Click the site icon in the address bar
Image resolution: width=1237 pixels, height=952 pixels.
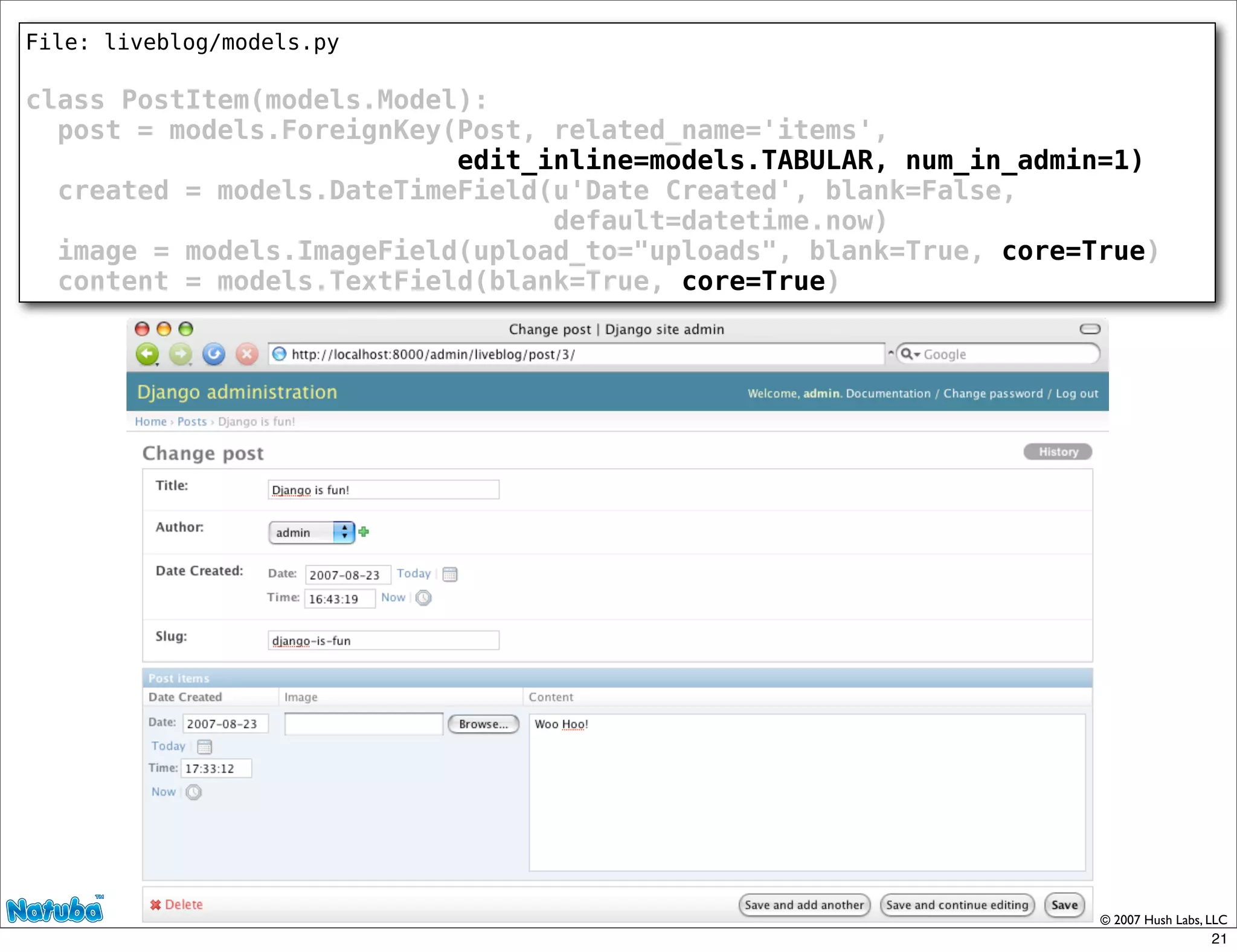coord(279,354)
